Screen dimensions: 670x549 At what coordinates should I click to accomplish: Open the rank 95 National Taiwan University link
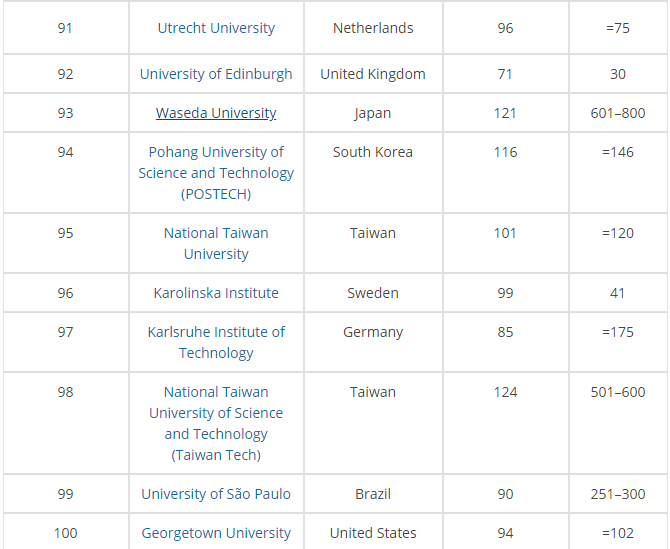[x=216, y=243]
